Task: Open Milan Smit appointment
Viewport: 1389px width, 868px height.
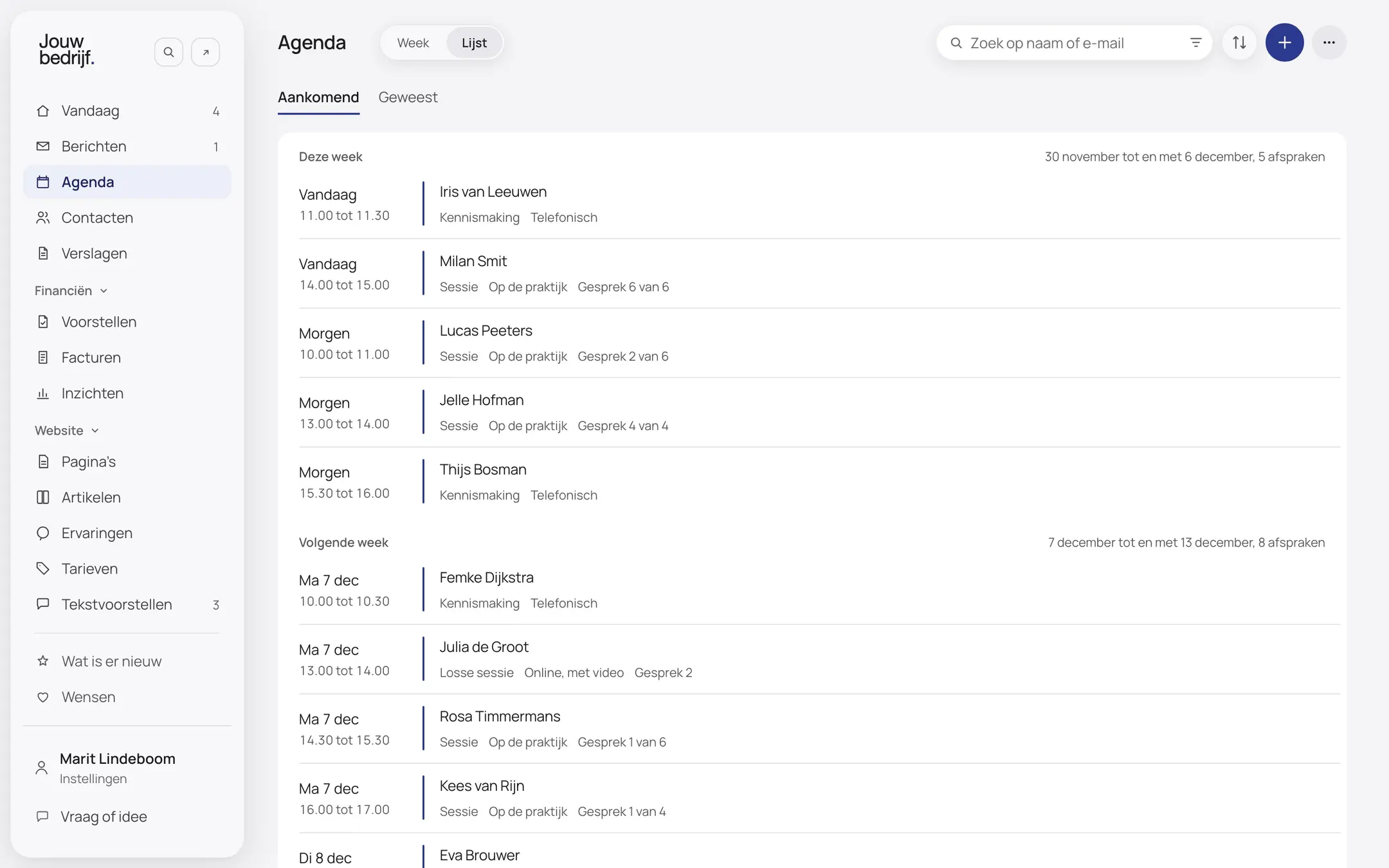Action: pyautogui.click(x=819, y=273)
